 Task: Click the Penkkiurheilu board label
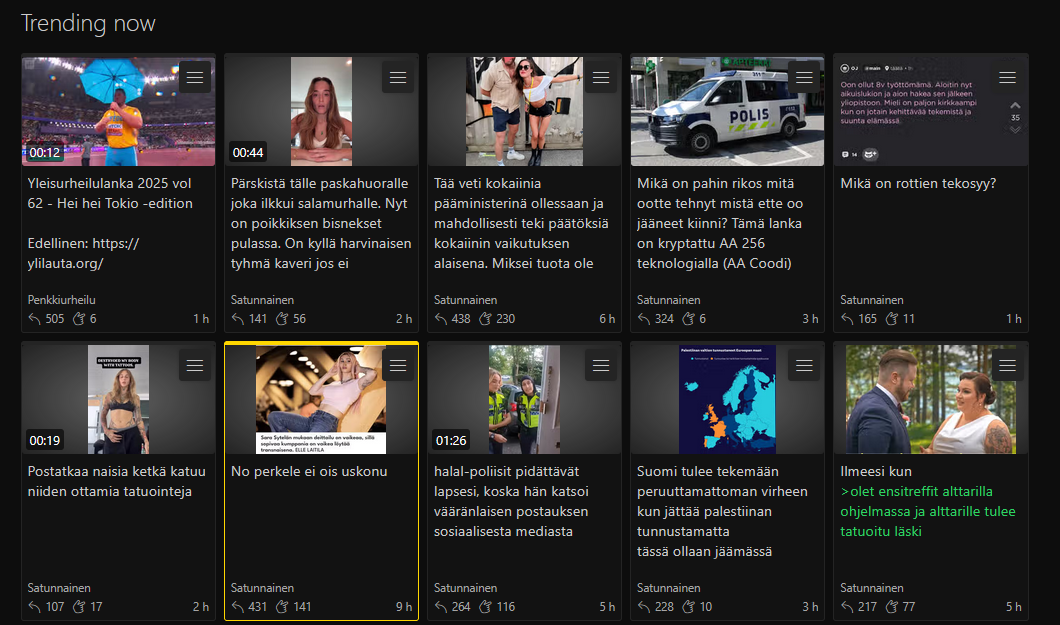62,300
